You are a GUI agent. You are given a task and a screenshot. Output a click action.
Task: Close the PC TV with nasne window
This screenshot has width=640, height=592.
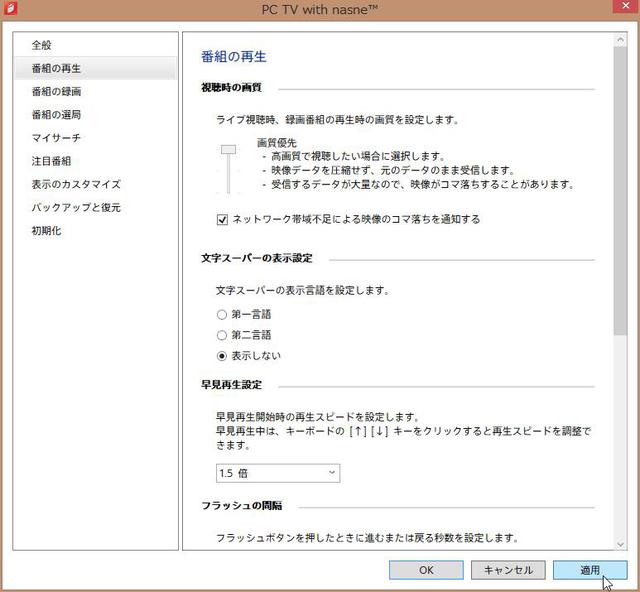pos(625,6)
